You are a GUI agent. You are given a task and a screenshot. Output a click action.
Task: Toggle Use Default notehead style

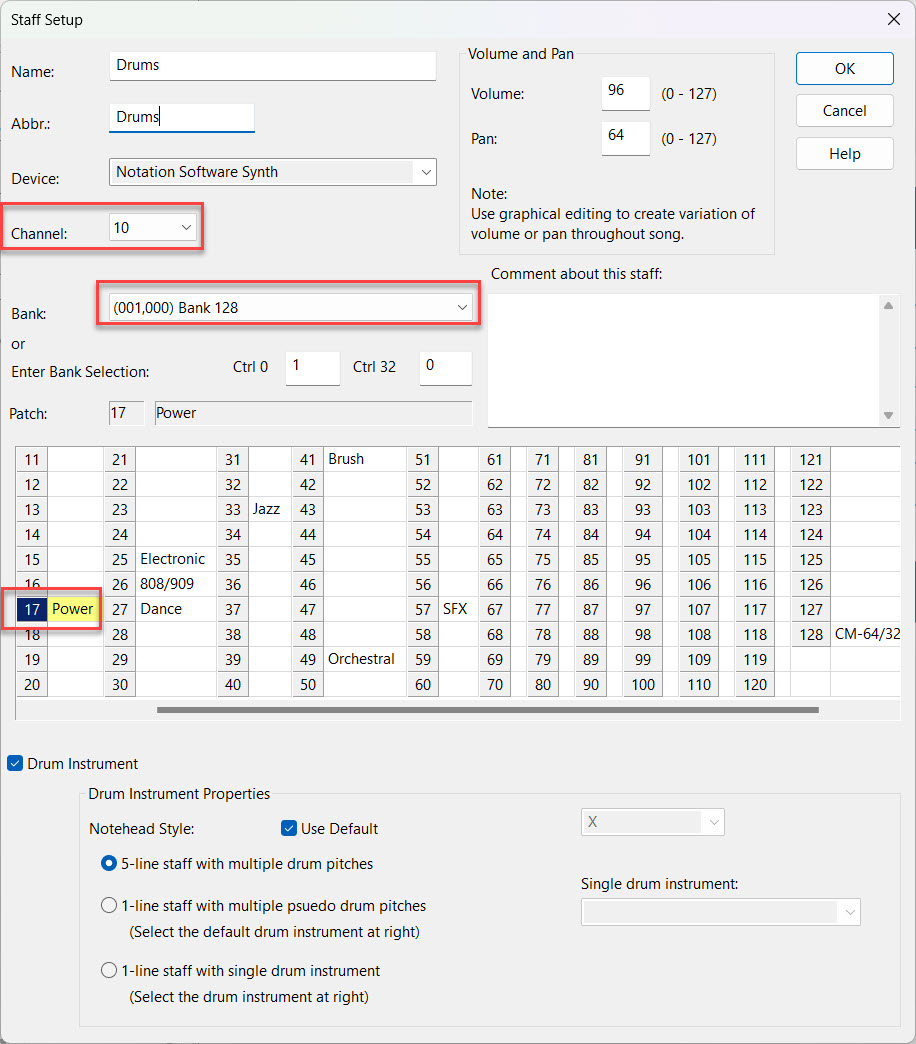tap(289, 828)
